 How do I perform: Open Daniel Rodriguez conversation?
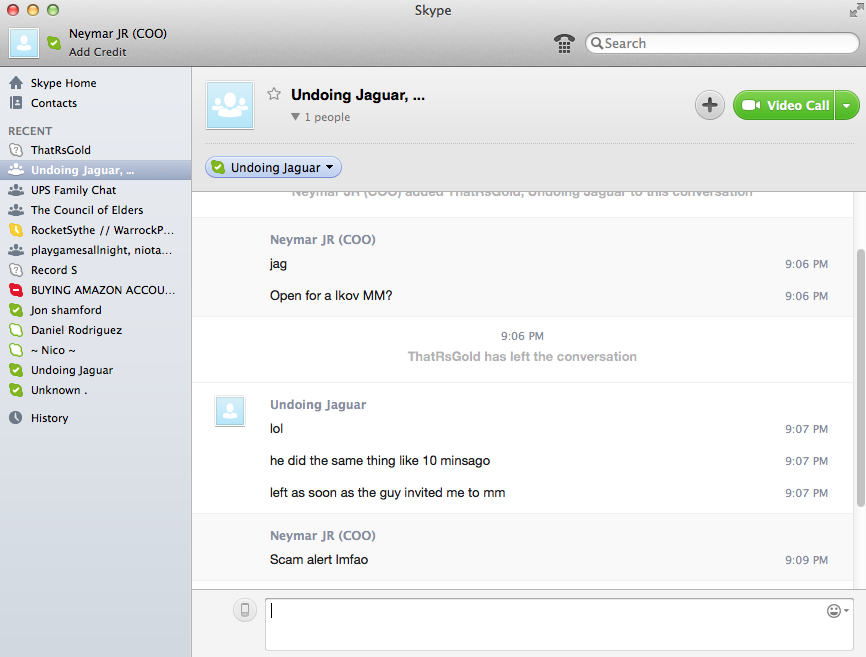[96, 330]
